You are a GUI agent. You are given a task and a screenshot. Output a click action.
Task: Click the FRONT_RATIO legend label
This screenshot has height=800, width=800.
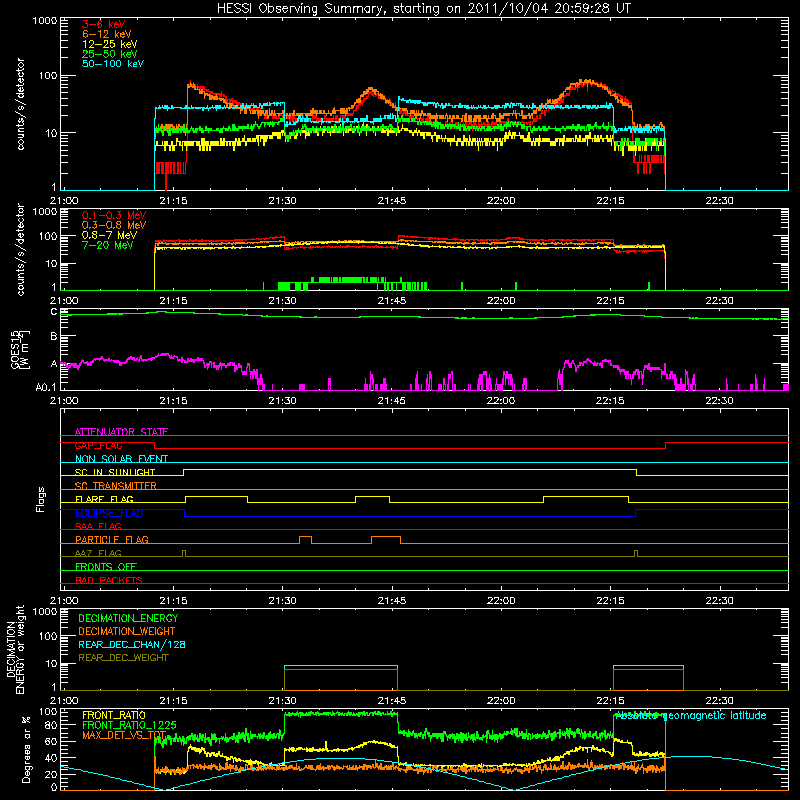[114, 715]
